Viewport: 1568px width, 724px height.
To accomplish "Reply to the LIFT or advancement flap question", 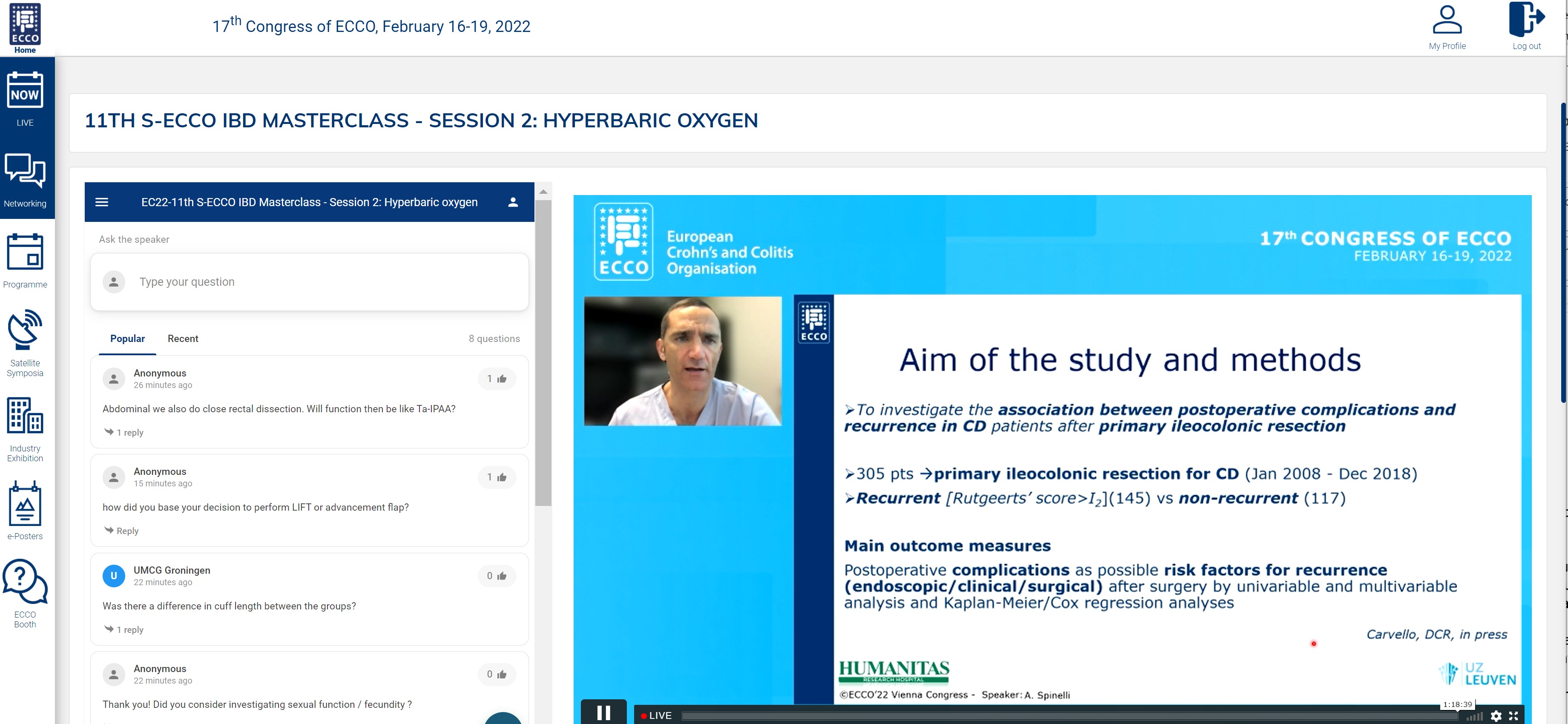I will coord(121,531).
